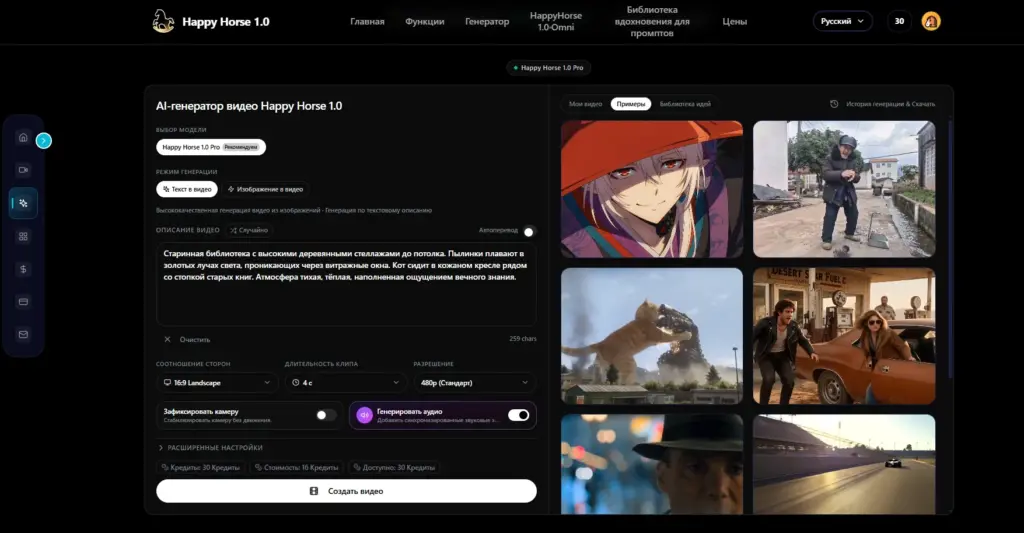Expand sidebar with the cyan arrow button
The height and width of the screenshot is (533, 1024).
tap(44, 140)
